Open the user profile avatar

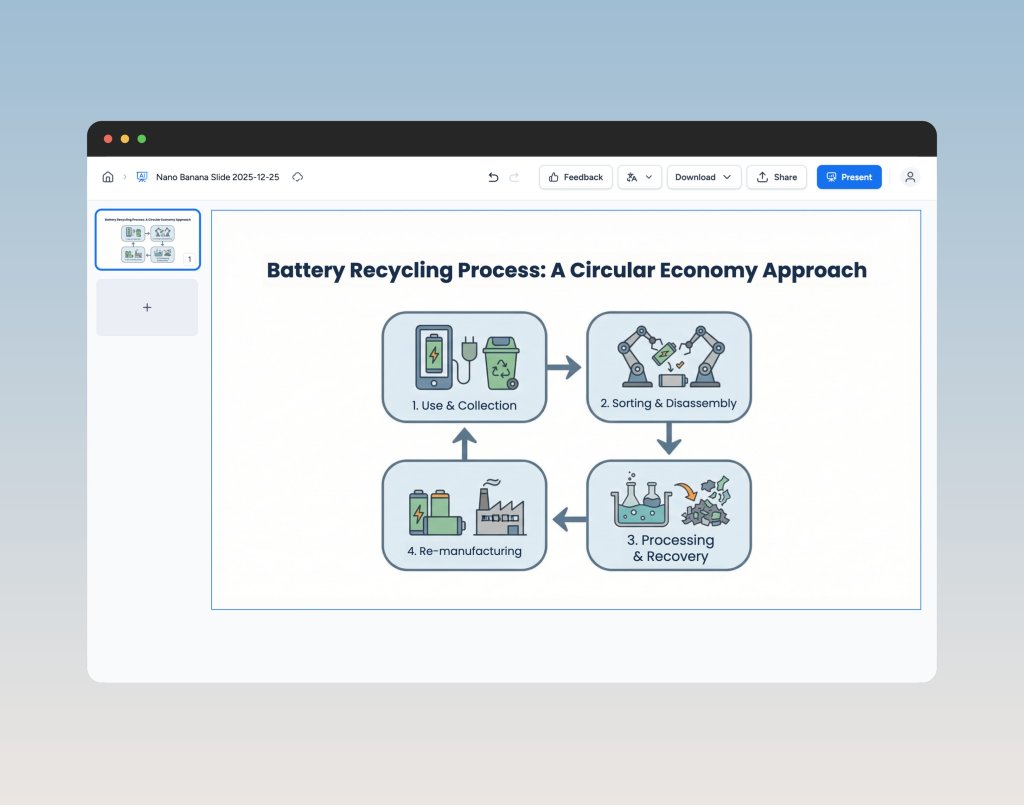(910, 177)
